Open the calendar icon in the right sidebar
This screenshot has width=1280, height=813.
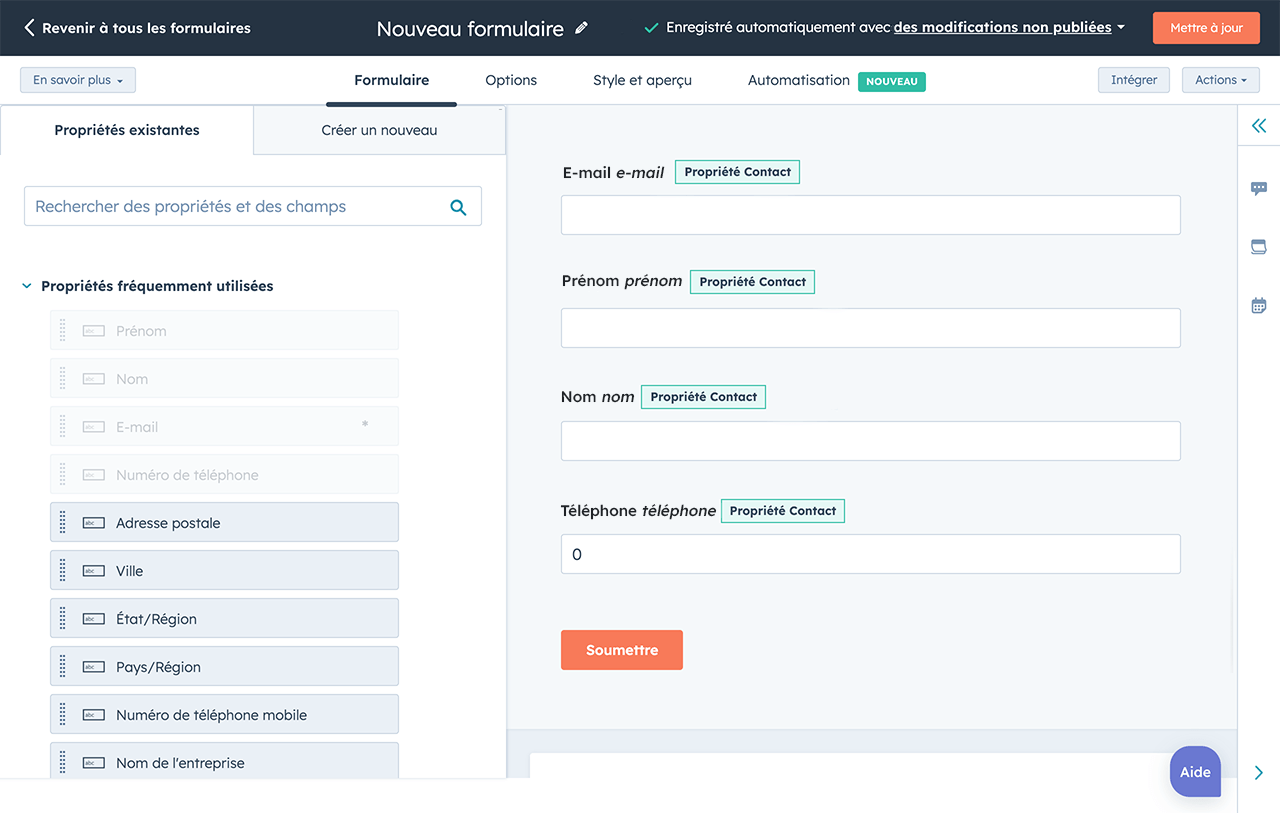click(x=1259, y=305)
